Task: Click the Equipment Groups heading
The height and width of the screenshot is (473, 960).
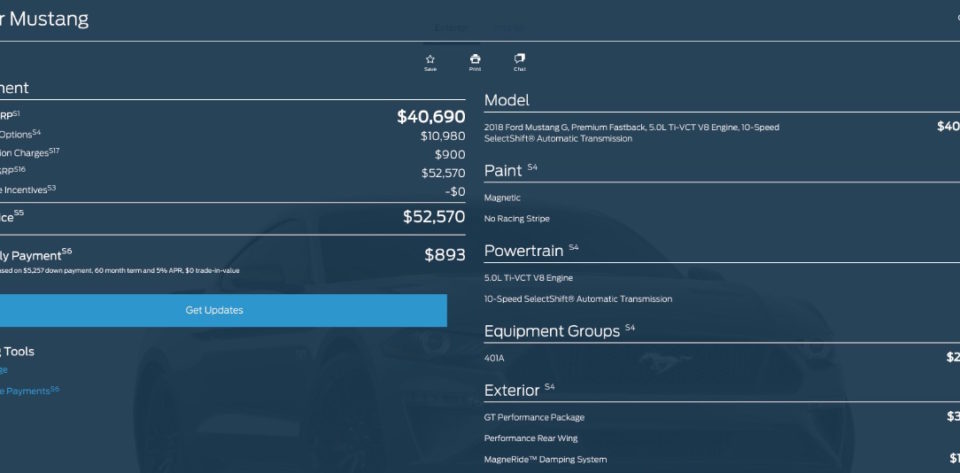Action: click(x=552, y=332)
